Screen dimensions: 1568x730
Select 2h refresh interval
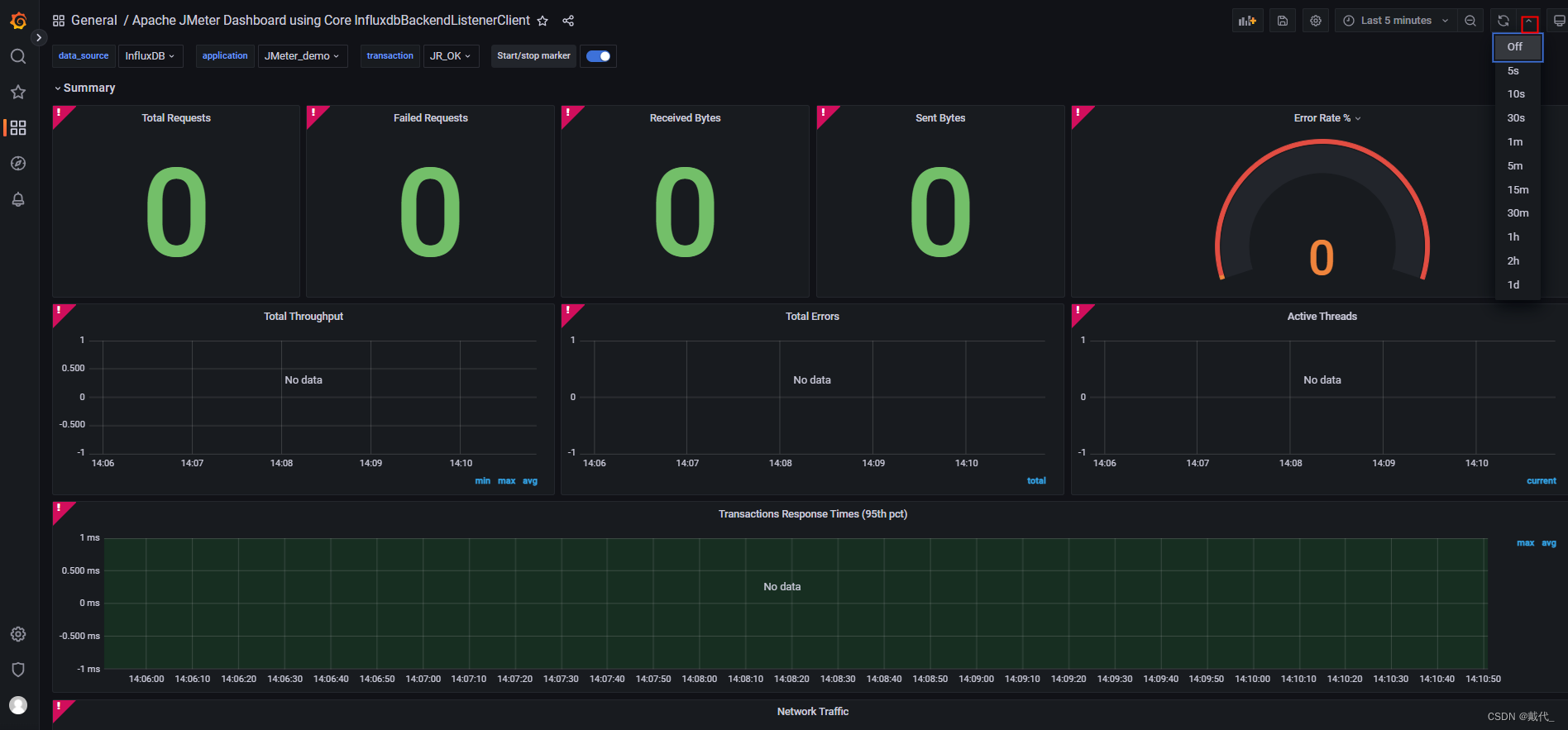[x=1518, y=261]
